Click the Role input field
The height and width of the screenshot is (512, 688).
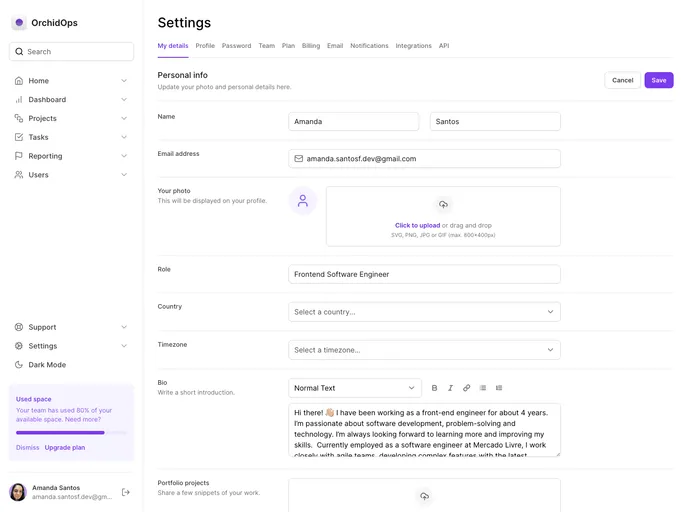[x=424, y=274]
